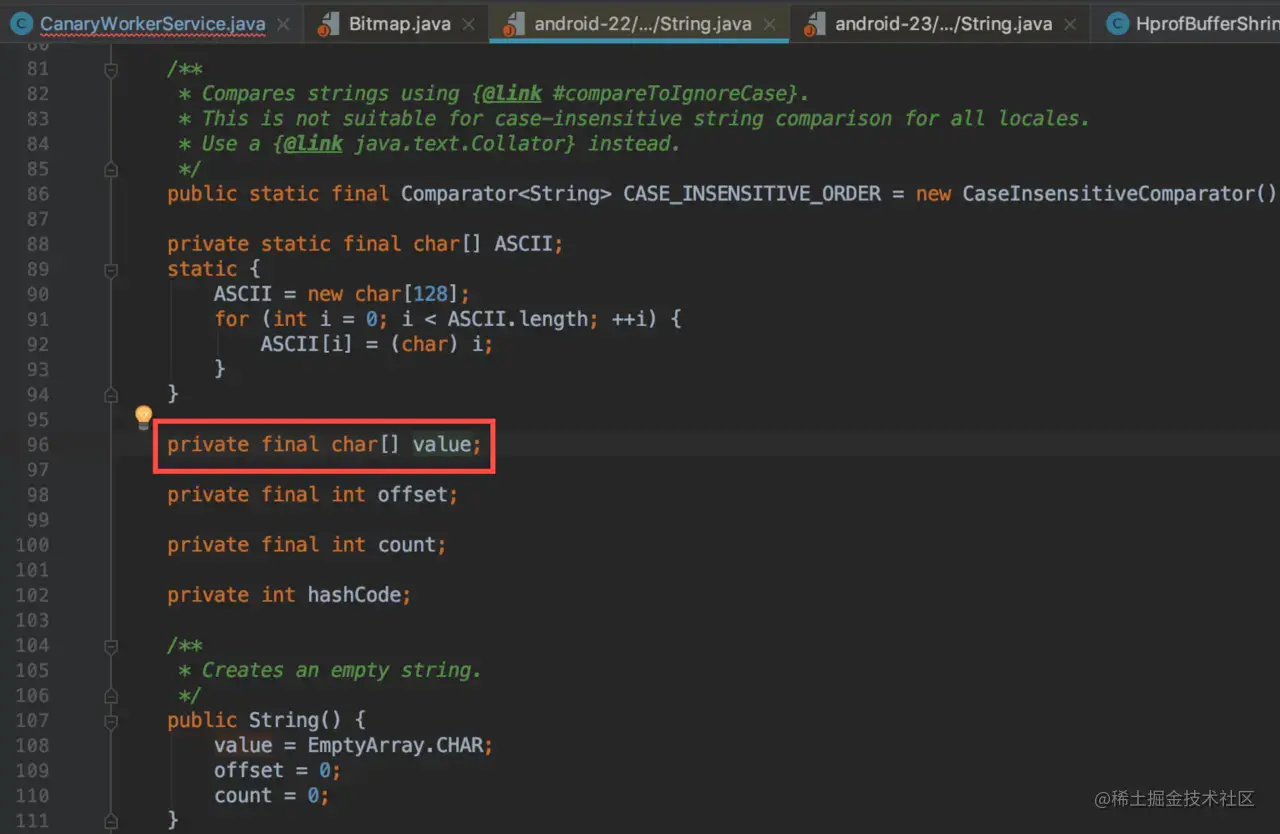Screen dimensions: 1280x834
Task: Click the file icon on the android-22 String.java tab
Action: tap(514, 24)
